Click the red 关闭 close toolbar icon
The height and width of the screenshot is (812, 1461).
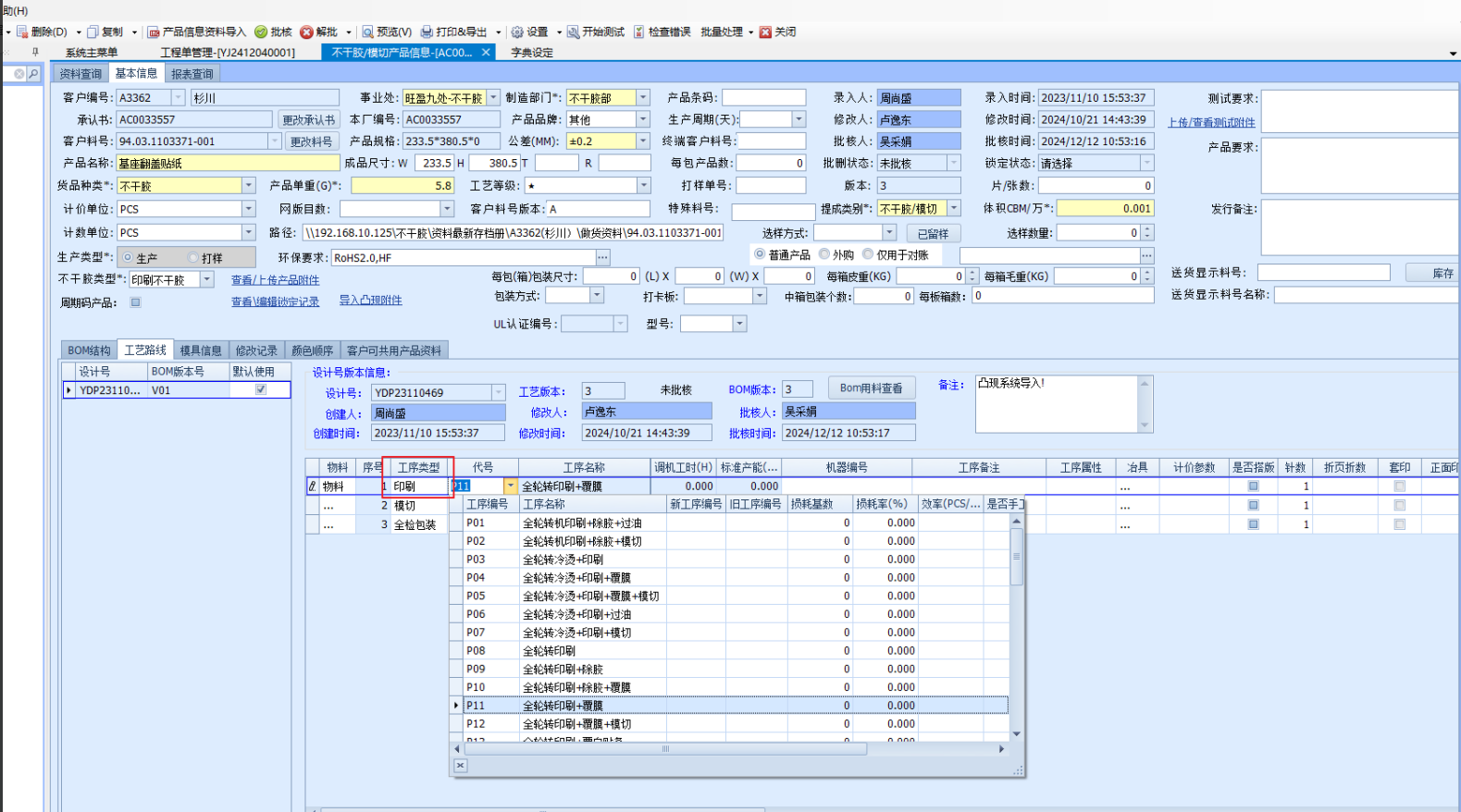(x=765, y=31)
